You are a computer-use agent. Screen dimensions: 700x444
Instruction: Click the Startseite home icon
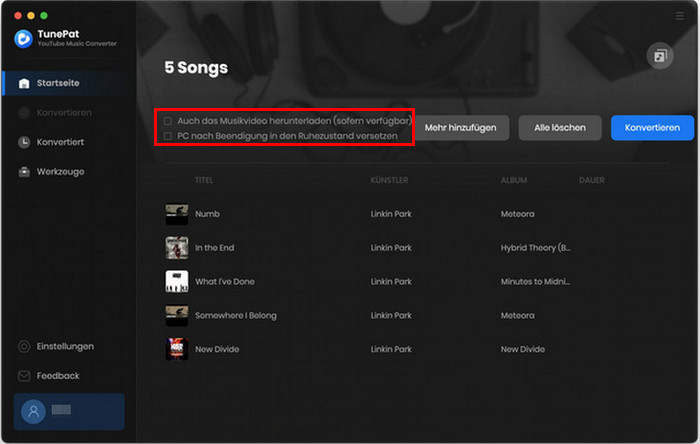click(x=24, y=83)
